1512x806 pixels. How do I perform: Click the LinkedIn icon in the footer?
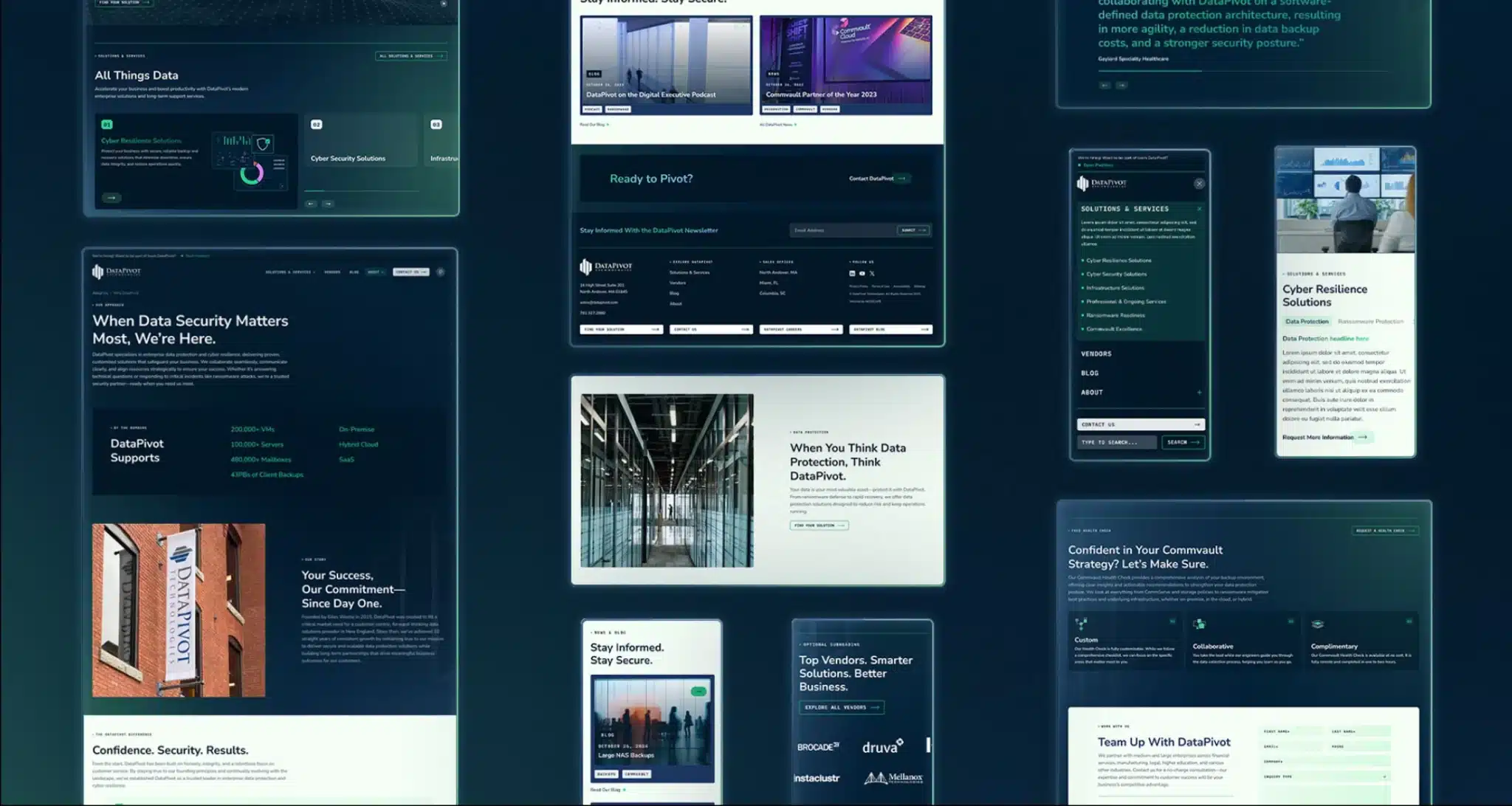[852, 273]
